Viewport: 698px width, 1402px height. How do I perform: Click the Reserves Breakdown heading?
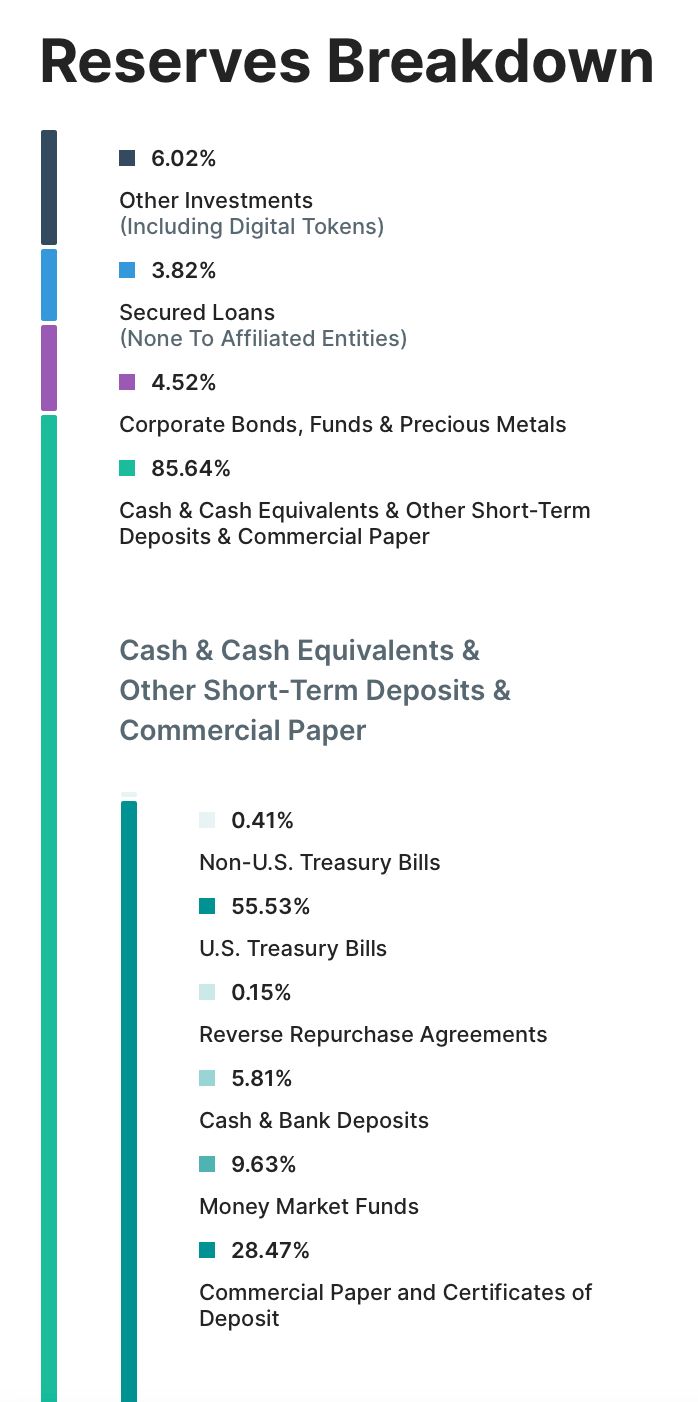click(x=347, y=61)
